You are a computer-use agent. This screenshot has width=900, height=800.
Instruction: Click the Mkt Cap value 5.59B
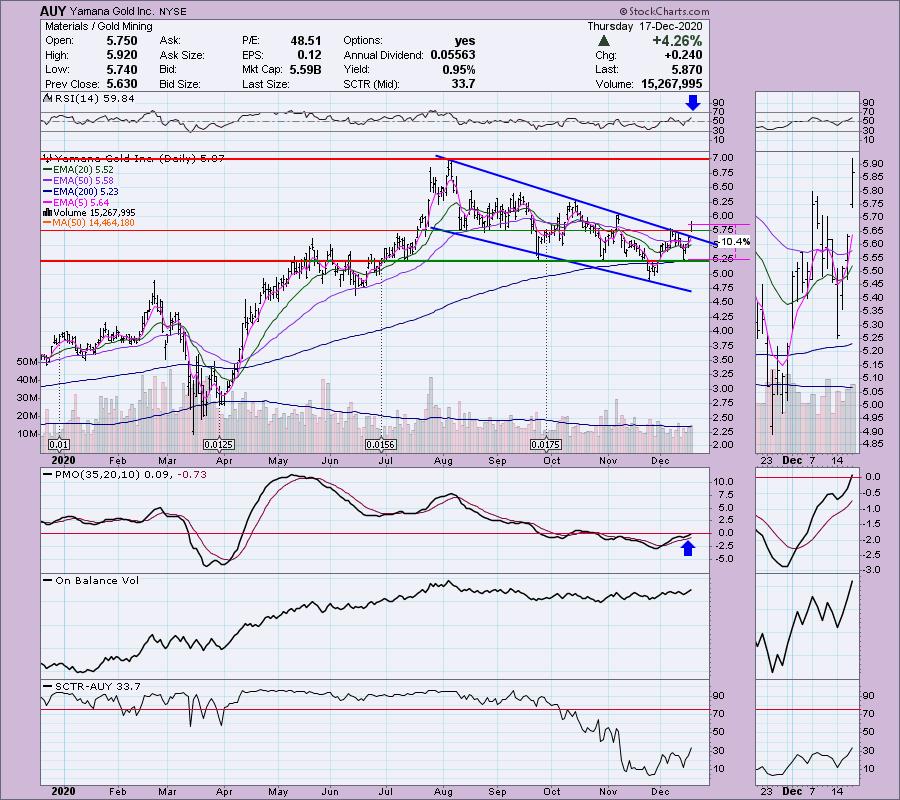click(x=304, y=69)
